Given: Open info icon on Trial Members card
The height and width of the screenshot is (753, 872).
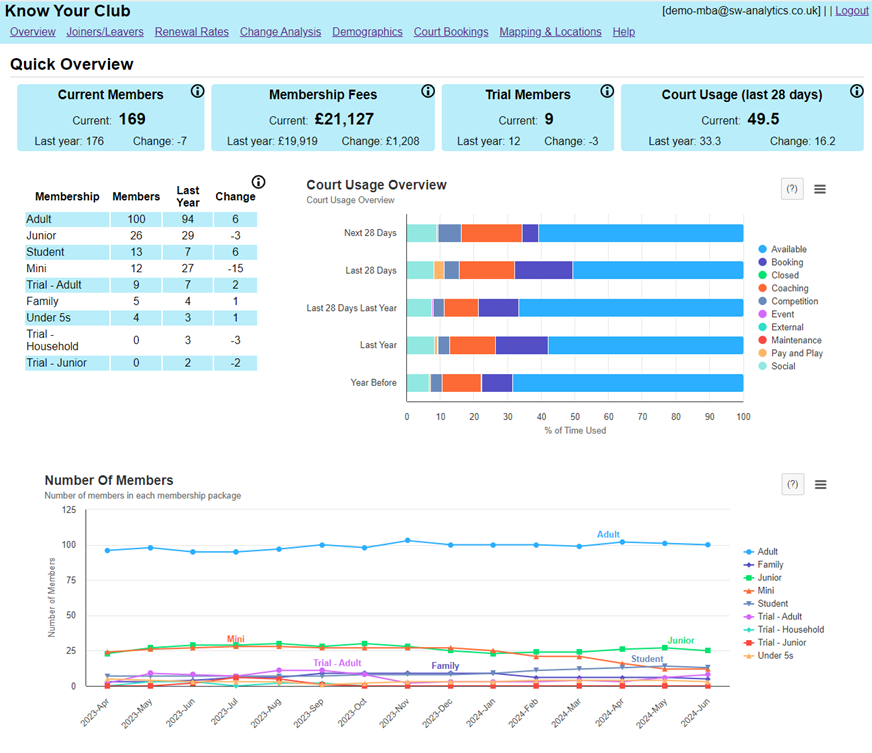Looking at the screenshot, I should pos(607,91).
